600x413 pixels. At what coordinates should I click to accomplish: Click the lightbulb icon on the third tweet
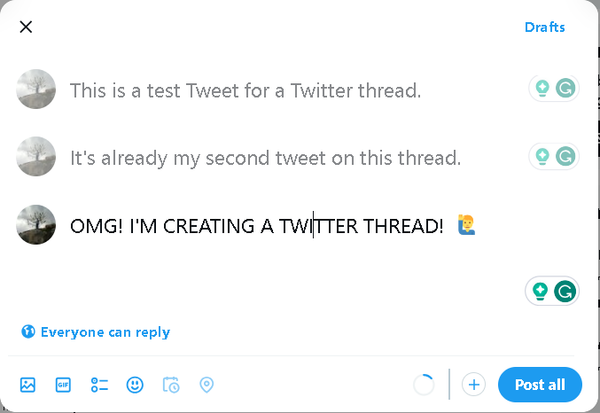coord(540,291)
